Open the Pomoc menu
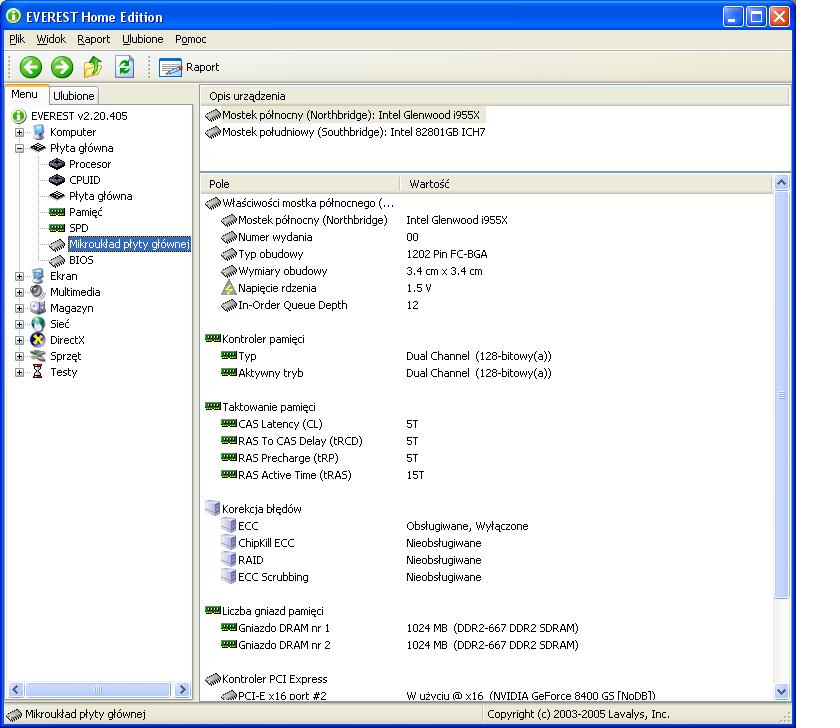The width and height of the screenshot is (840, 728). [x=190, y=39]
